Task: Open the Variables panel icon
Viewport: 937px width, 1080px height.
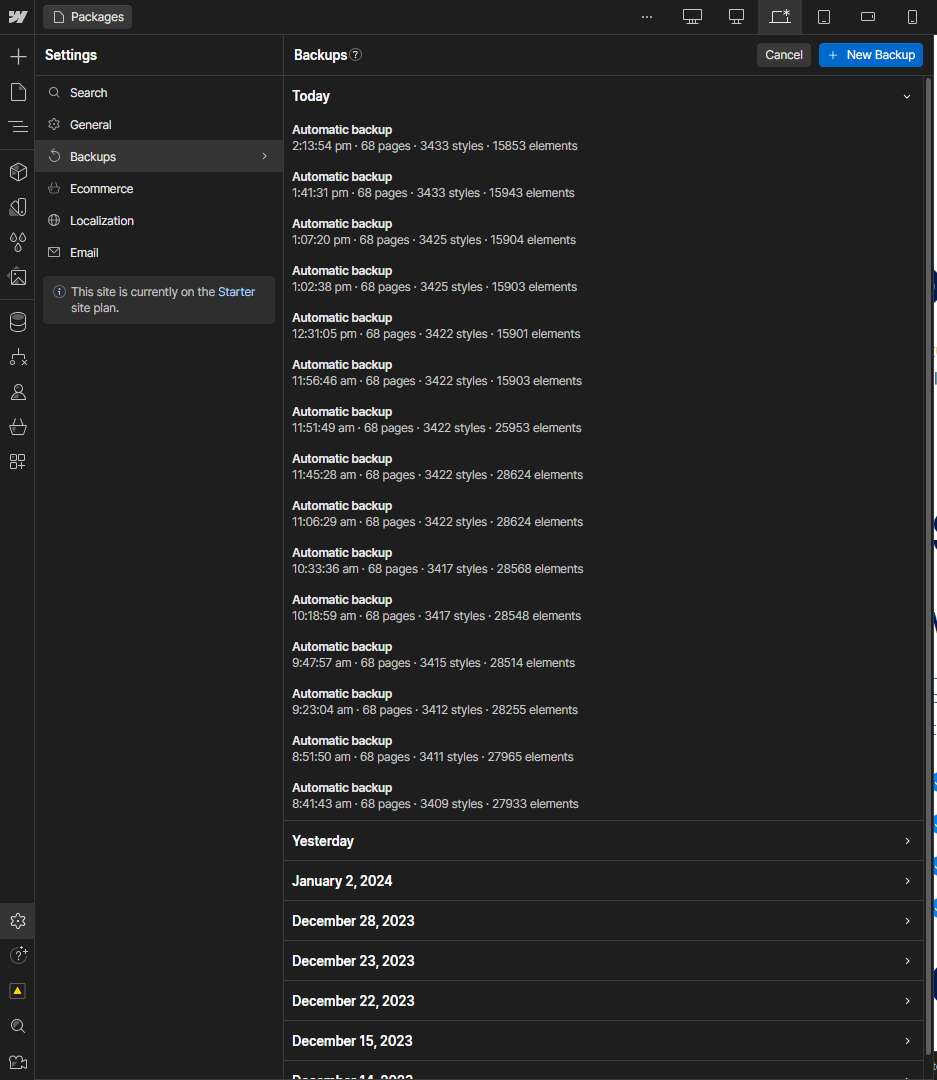Action: coord(18,207)
